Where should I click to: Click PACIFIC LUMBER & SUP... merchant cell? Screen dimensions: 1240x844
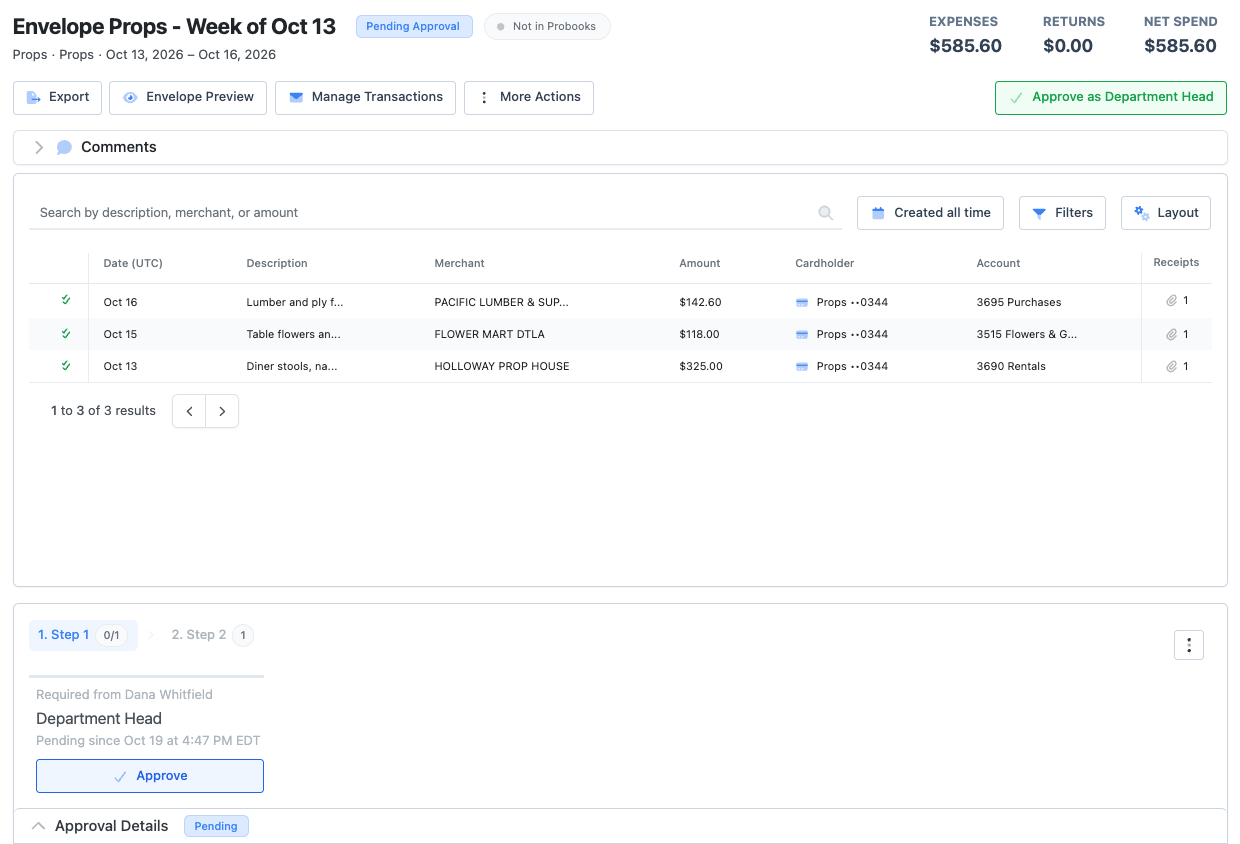pyautogui.click(x=503, y=302)
